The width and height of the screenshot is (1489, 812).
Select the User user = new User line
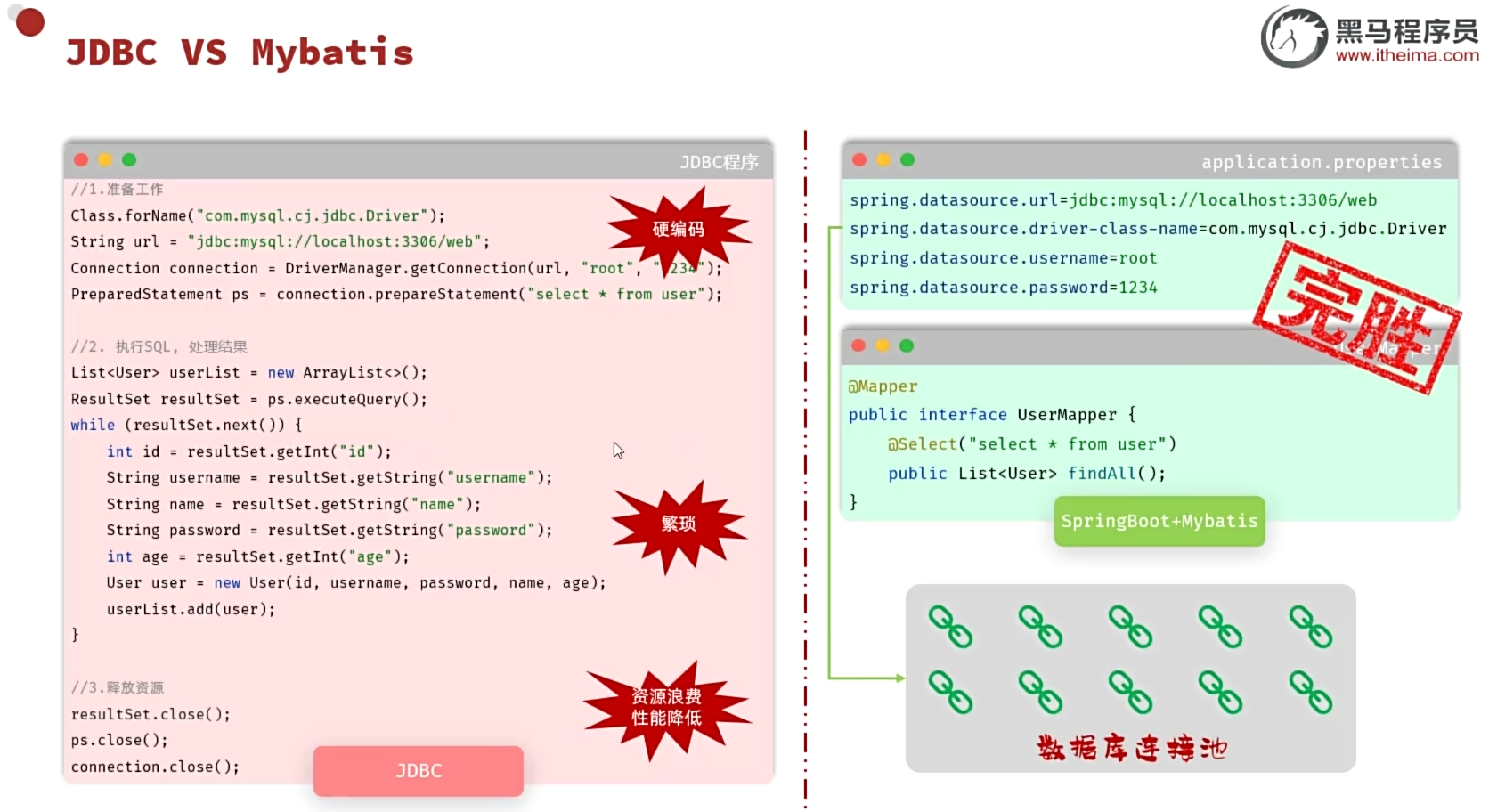[356, 582]
